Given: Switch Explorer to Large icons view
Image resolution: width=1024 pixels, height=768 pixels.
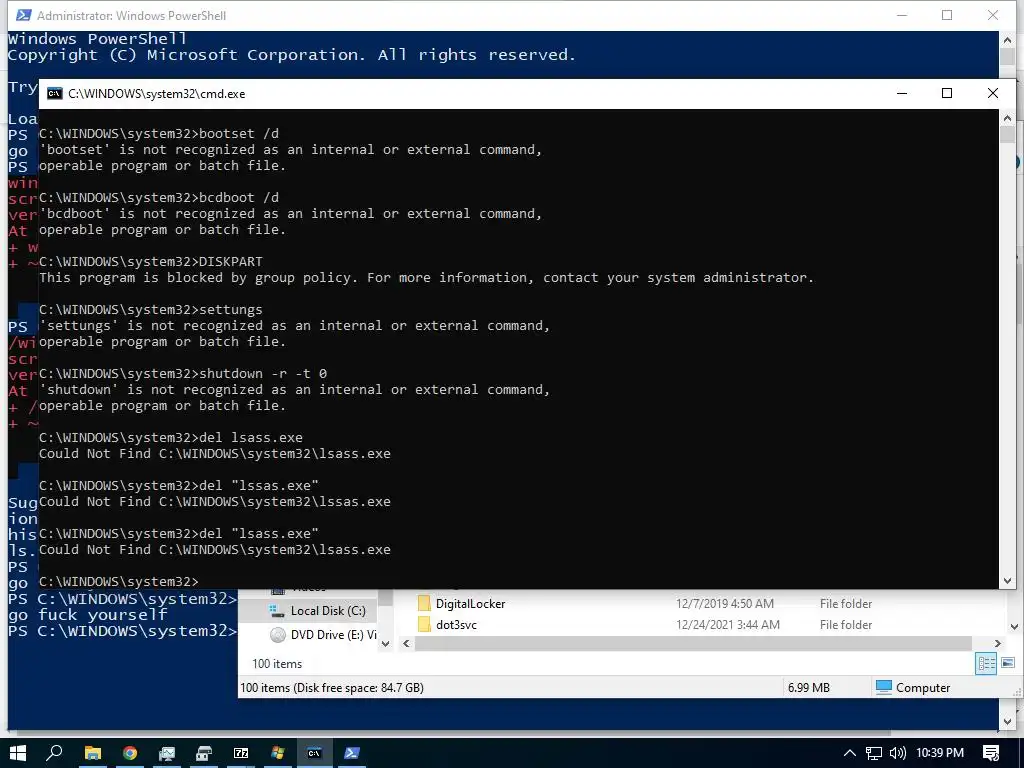Looking at the screenshot, I should click(1008, 664).
